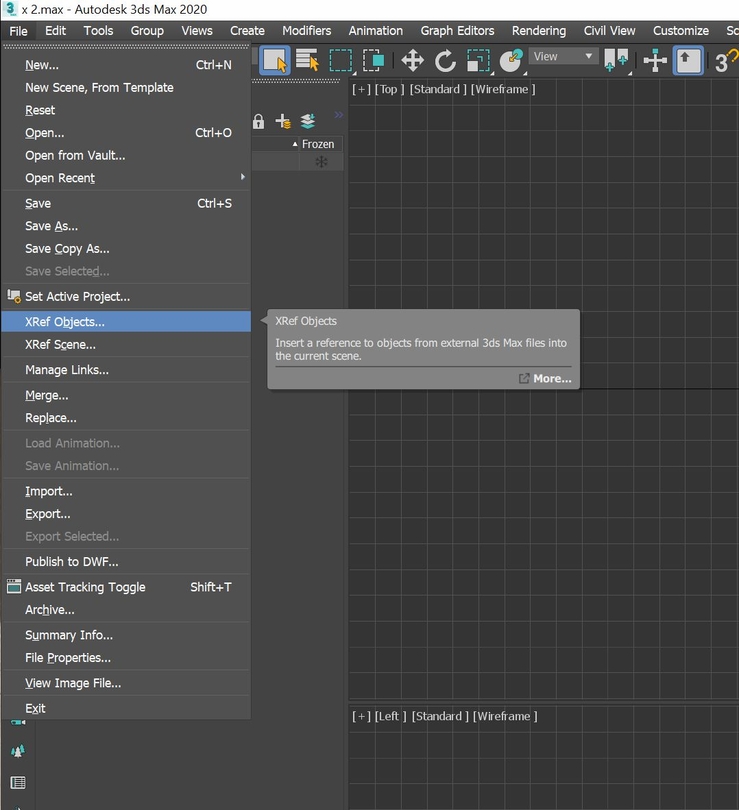Choose Open... menu entry

pos(127,133)
